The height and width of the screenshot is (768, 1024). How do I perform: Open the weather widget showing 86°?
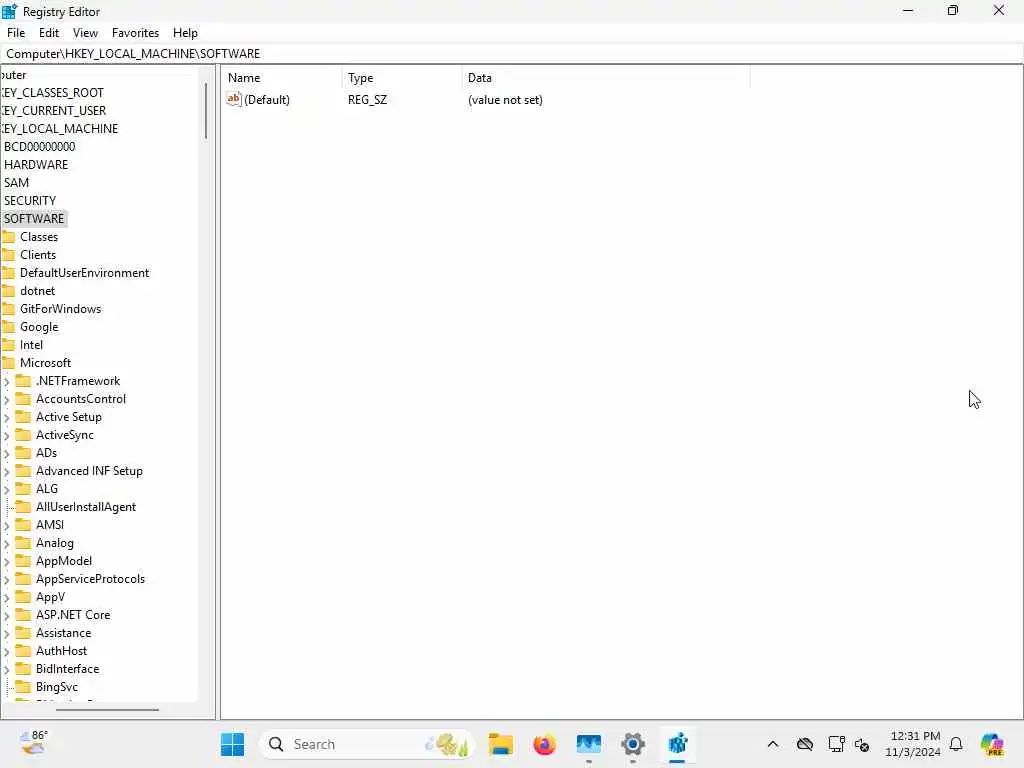coord(33,743)
